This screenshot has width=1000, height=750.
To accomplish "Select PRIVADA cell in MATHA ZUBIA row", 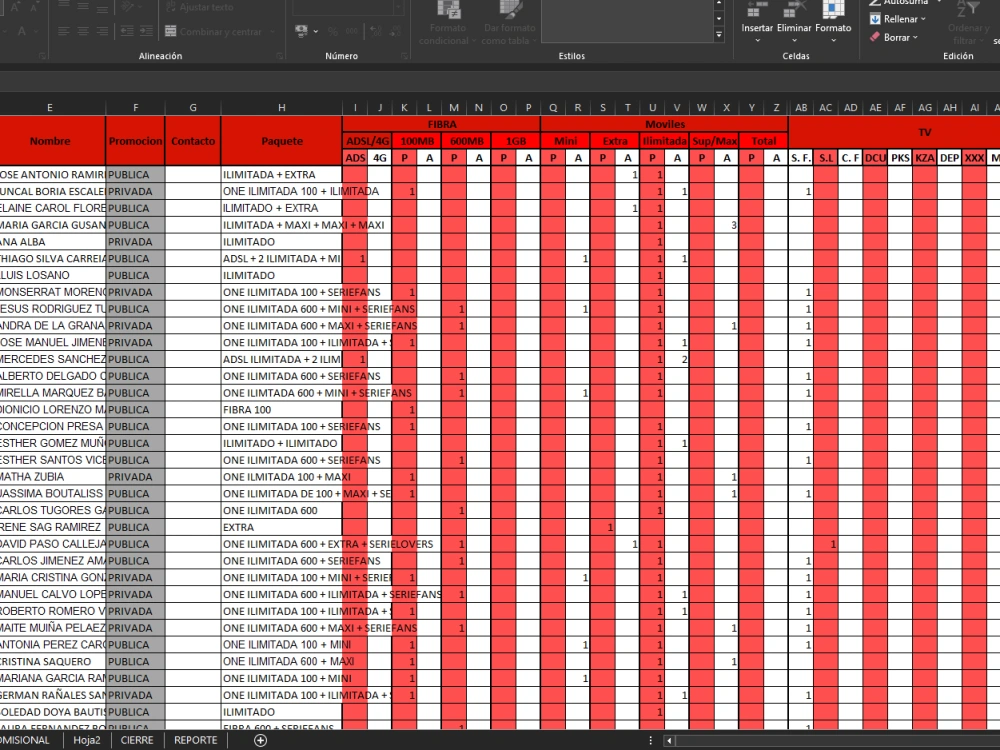I will click(135, 477).
